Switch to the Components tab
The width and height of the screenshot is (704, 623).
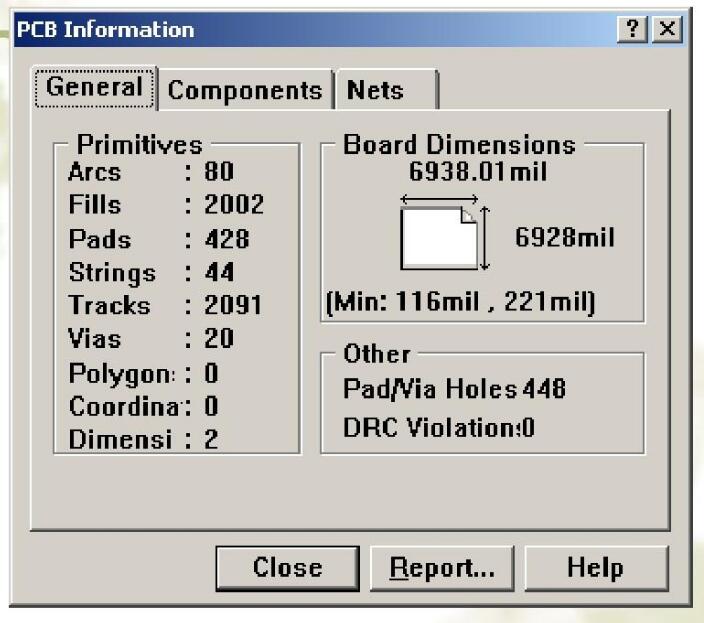click(x=246, y=91)
